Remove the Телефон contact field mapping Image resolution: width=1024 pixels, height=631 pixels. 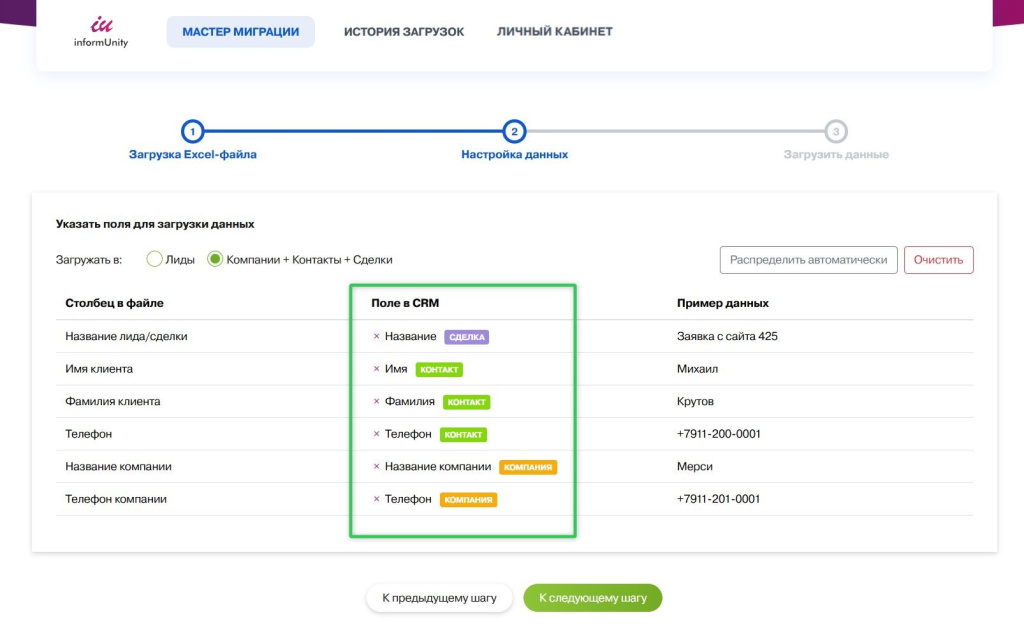(x=376, y=434)
